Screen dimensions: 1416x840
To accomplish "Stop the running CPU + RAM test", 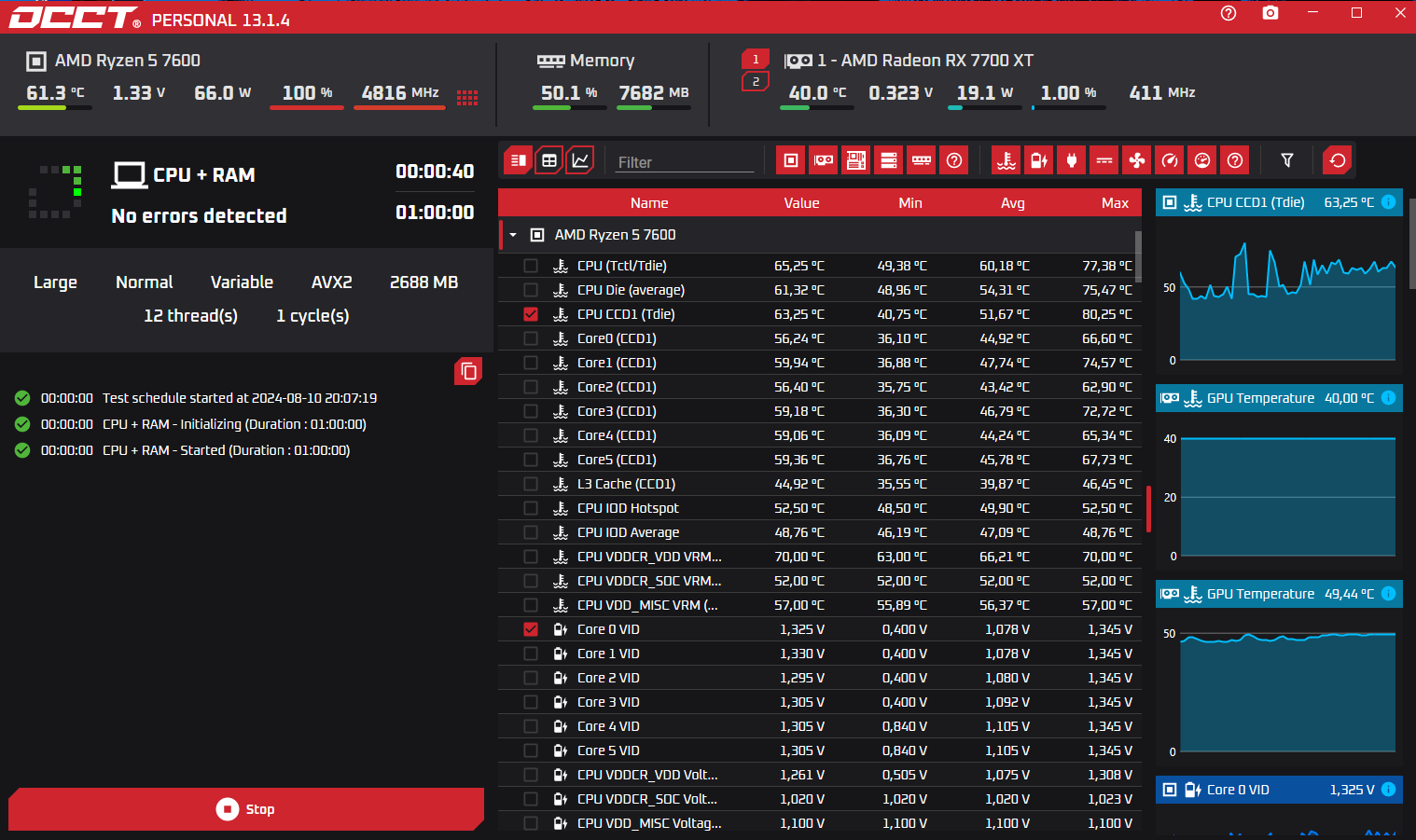I will click(246, 809).
